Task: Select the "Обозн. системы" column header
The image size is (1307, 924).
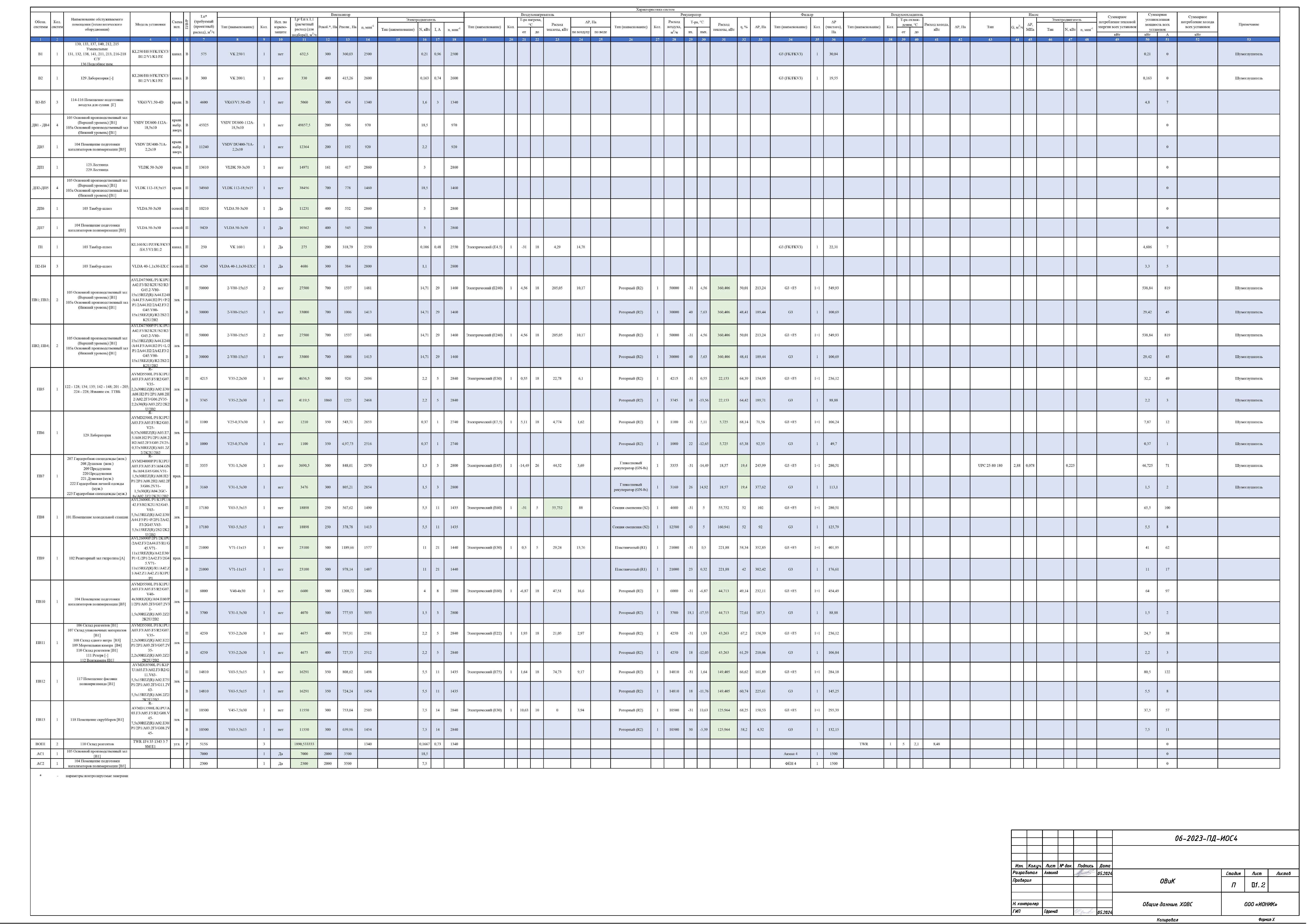Action: click(40, 24)
